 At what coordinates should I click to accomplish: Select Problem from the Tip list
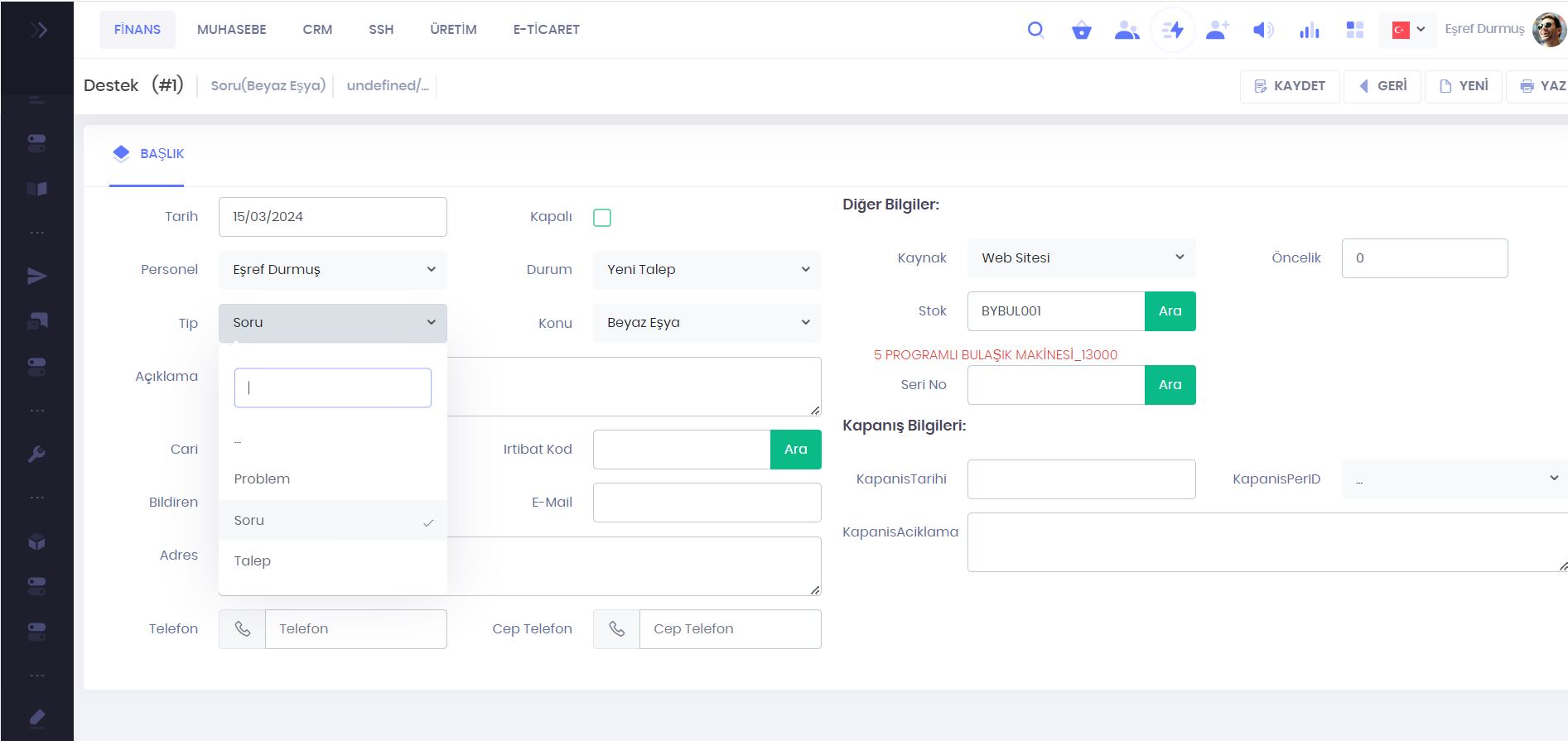262,479
